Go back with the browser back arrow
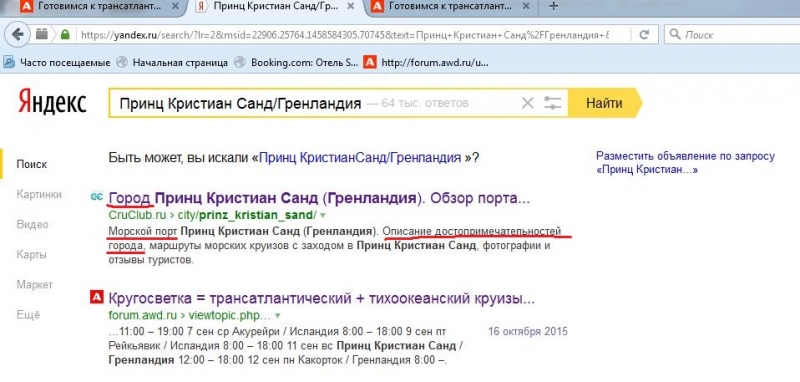 click(x=18, y=35)
